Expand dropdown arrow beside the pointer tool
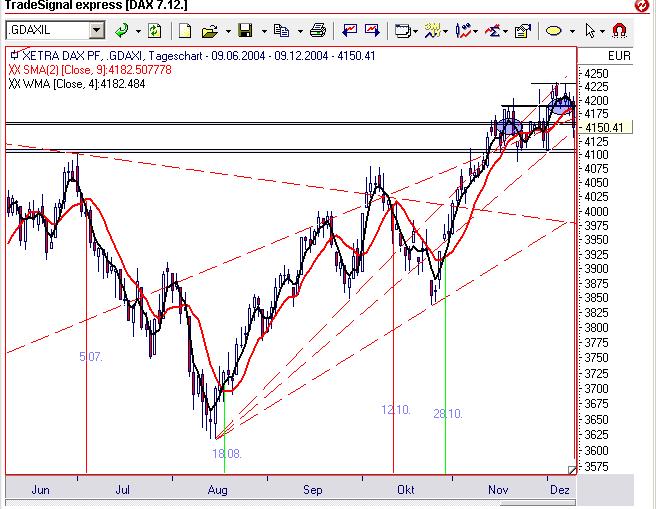656x509 pixels. pyautogui.click(x=602, y=31)
